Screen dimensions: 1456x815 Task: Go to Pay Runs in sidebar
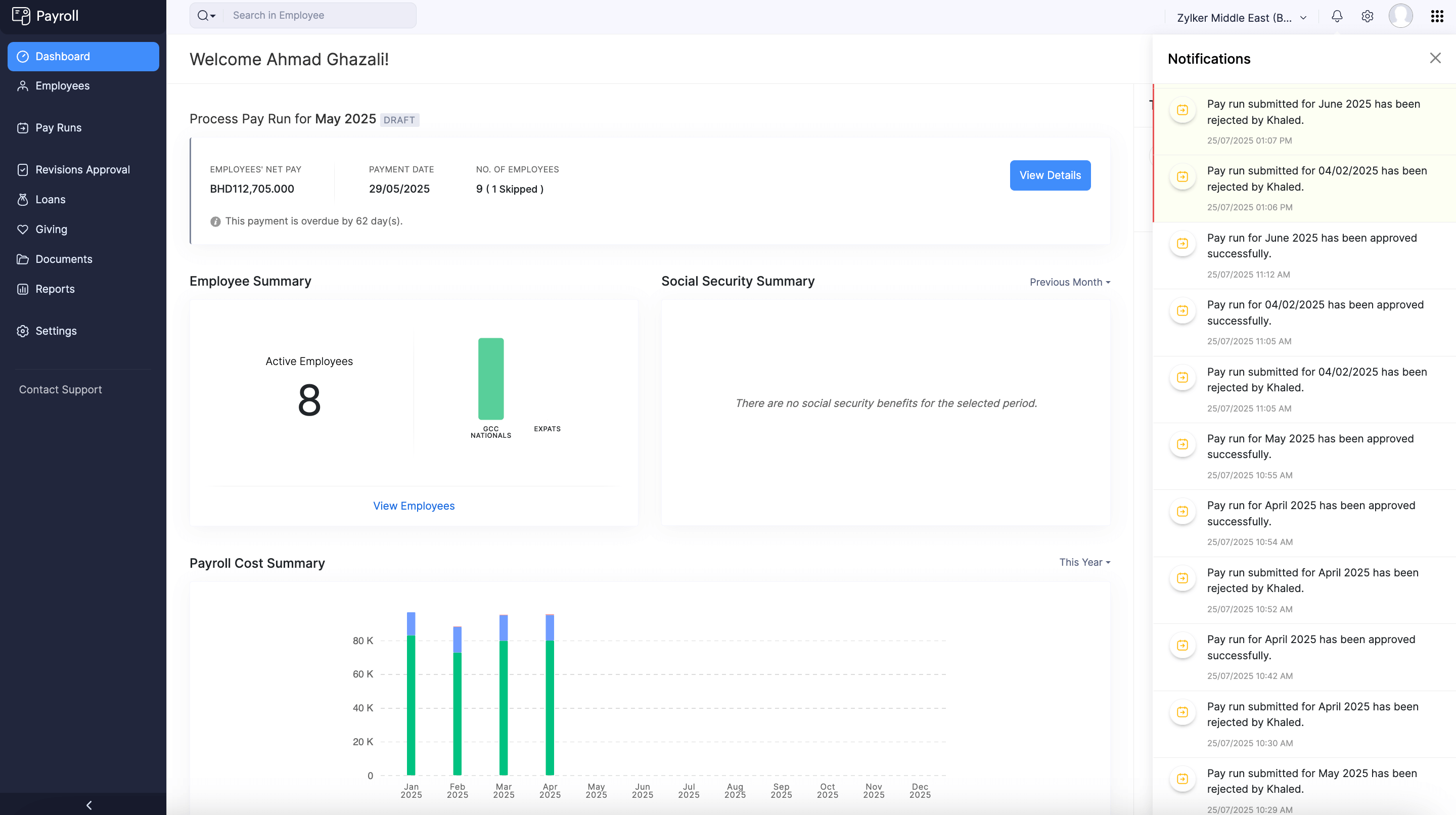pos(58,128)
